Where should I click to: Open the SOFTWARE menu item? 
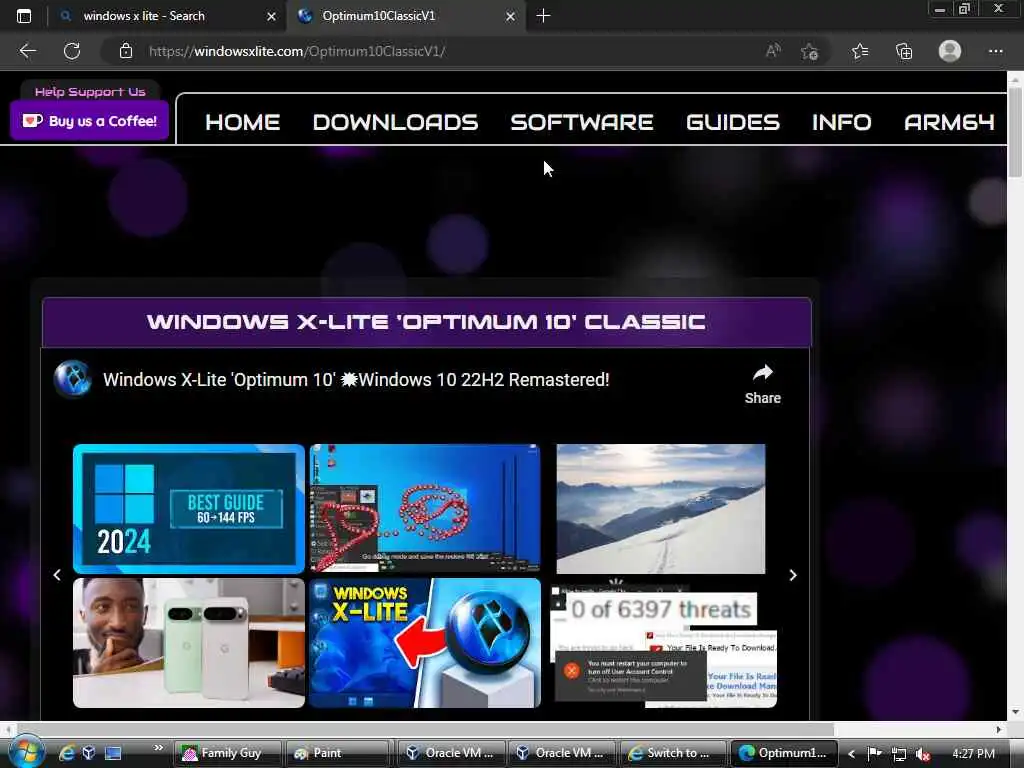(582, 122)
